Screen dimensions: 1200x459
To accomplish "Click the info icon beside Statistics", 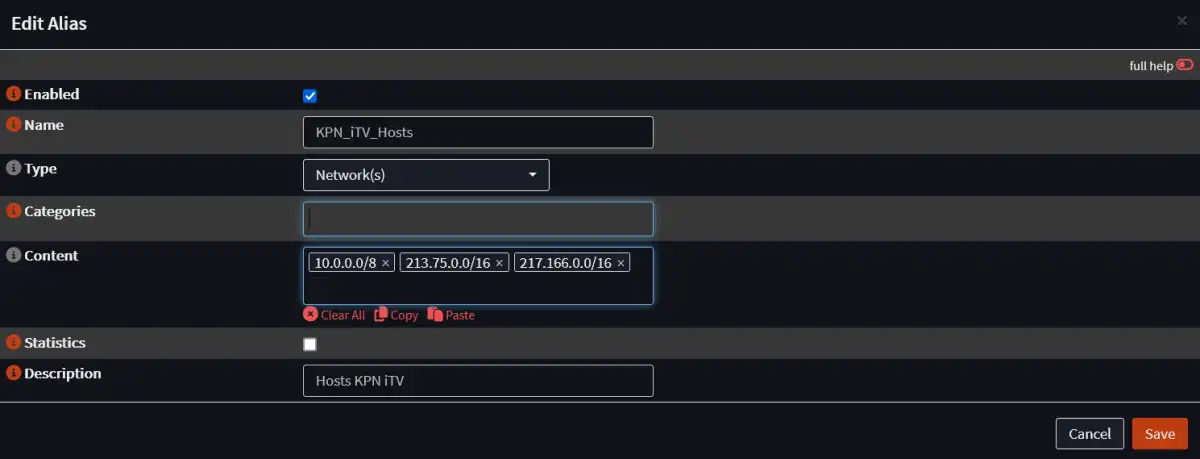I will point(14,343).
